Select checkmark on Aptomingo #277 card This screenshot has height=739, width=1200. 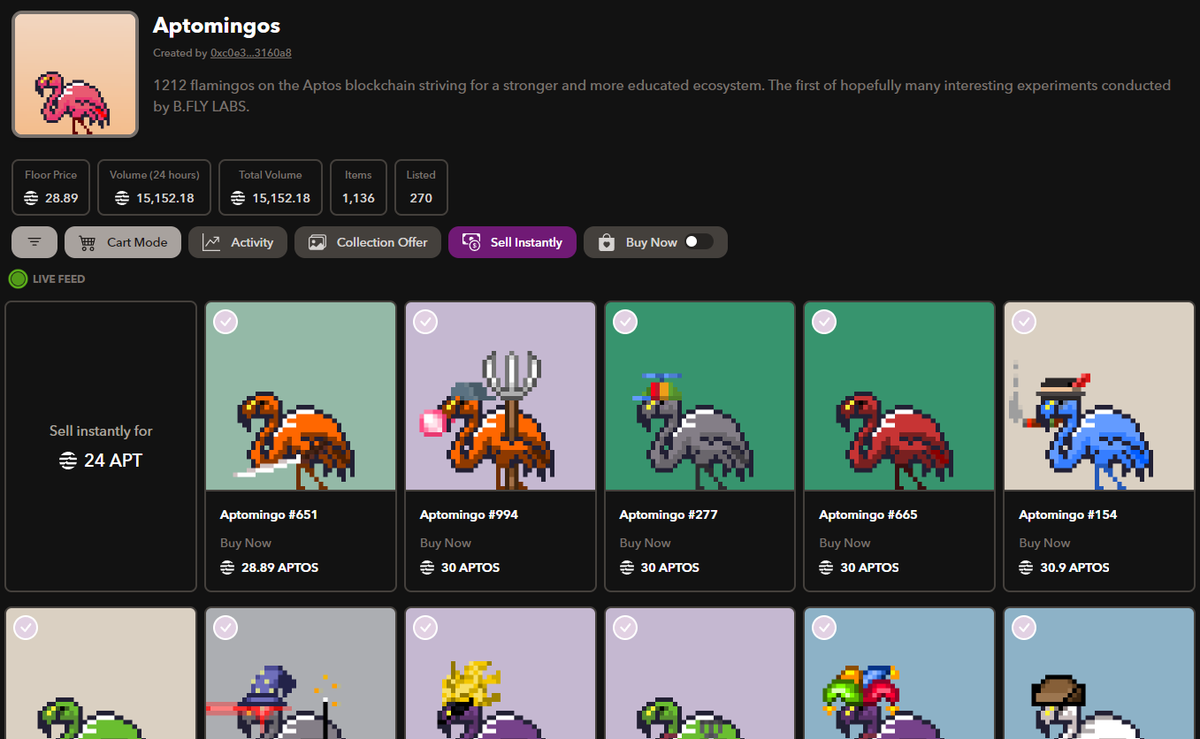click(625, 322)
